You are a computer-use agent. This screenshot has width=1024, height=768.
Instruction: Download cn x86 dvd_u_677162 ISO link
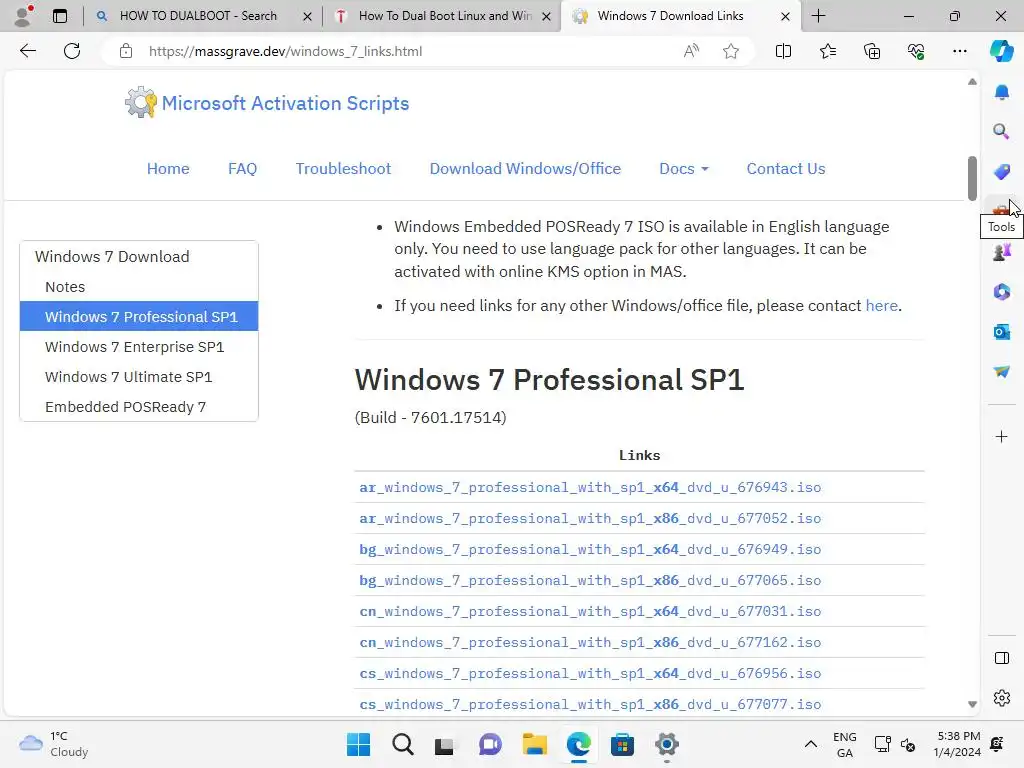(590, 643)
